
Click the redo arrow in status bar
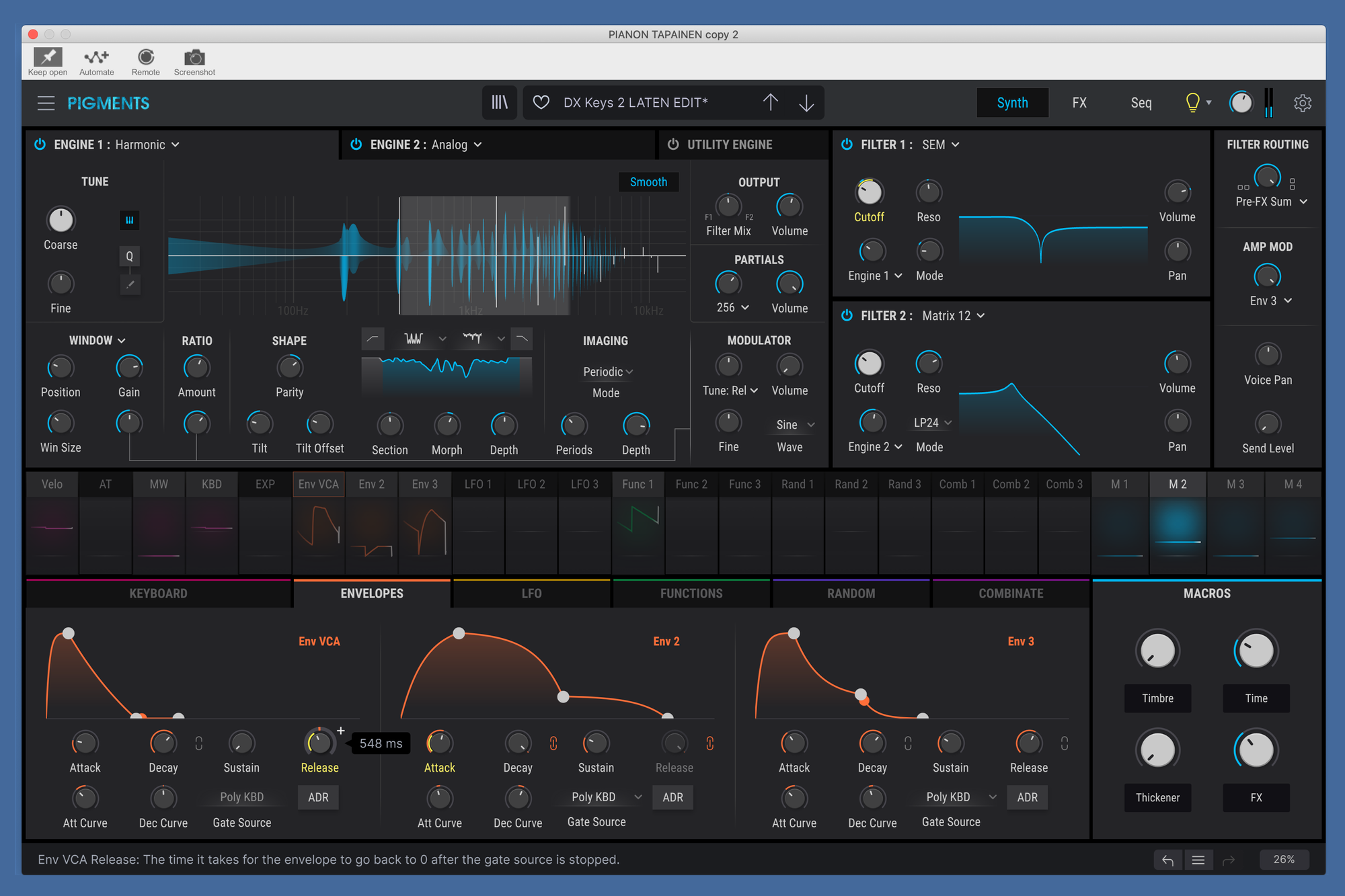pyautogui.click(x=1229, y=860)
